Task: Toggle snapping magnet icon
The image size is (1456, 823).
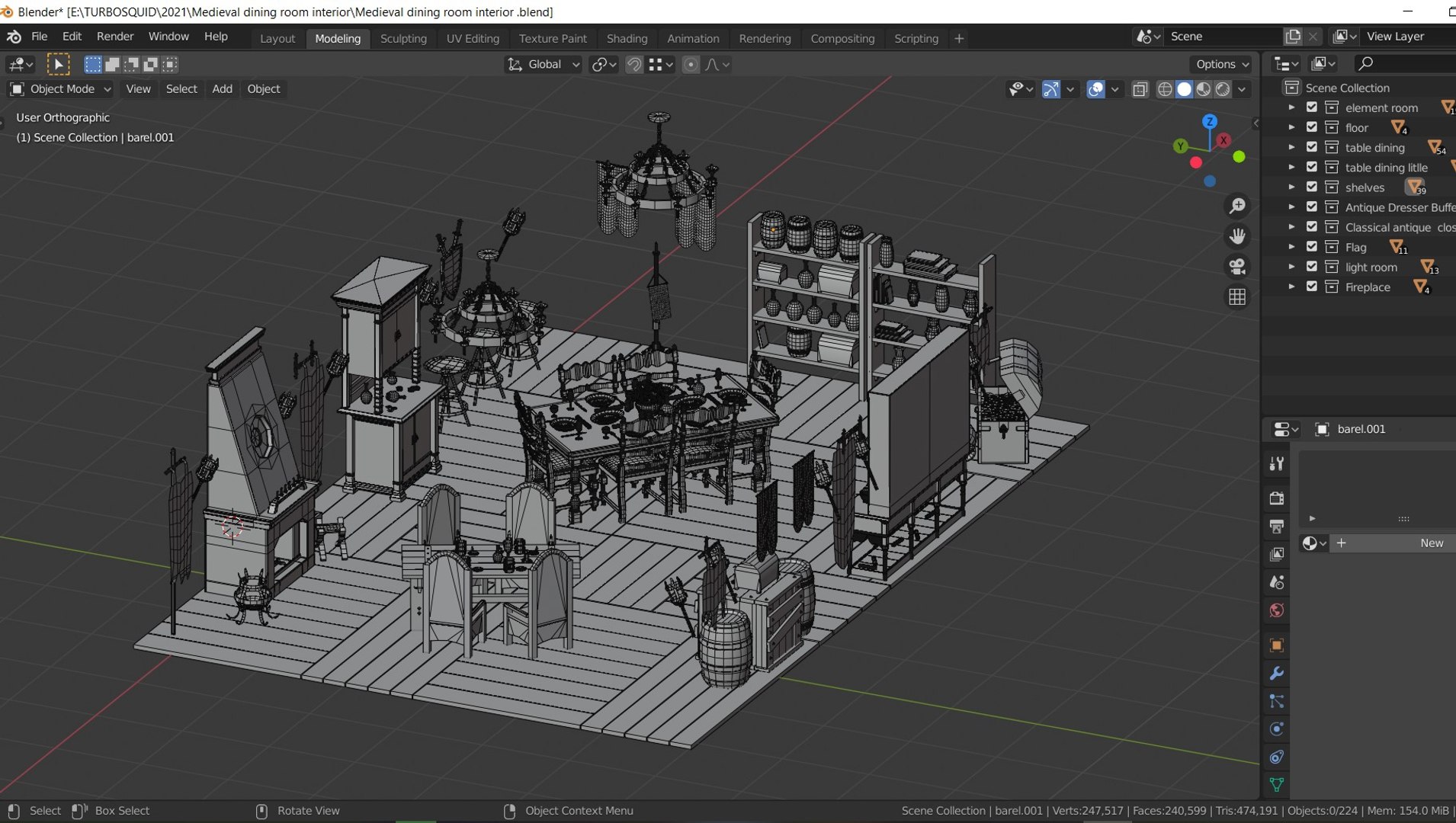Action: (633, 65)
